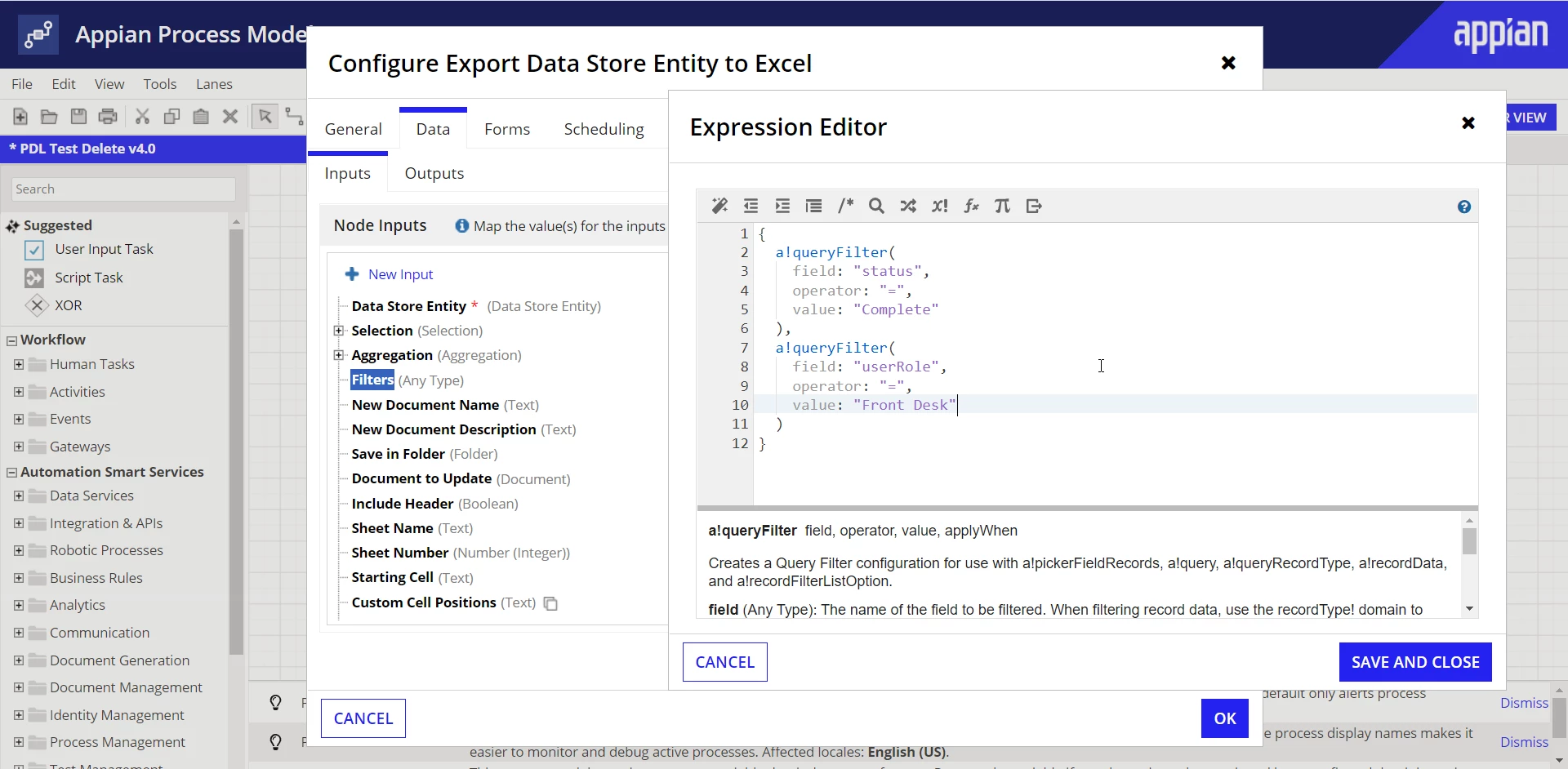This screenshot has width=1568, height=769.
Task: Select the Filters input row
Action: tap(408, 380)
